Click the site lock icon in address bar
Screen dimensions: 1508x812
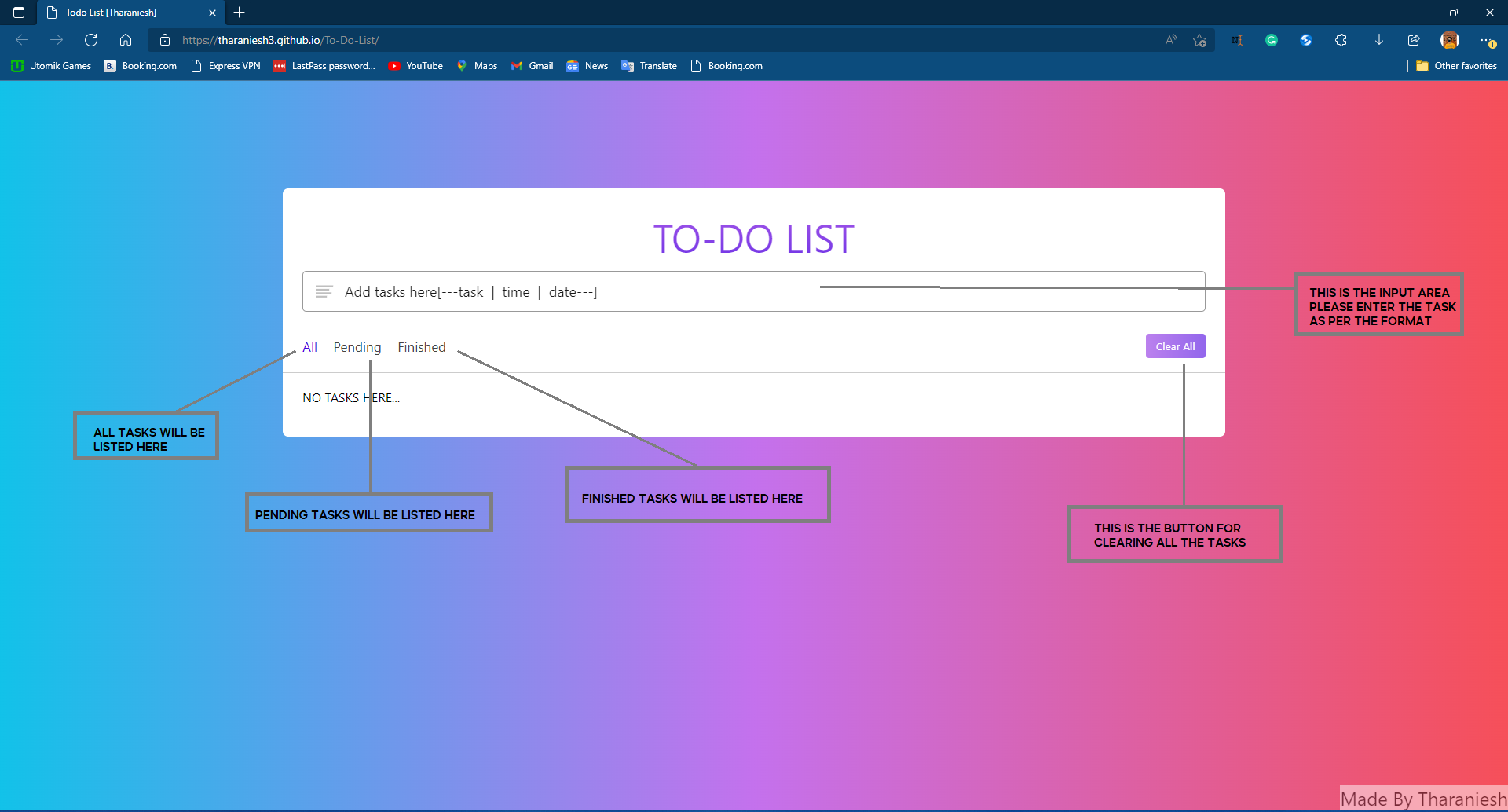coord(165,40)
